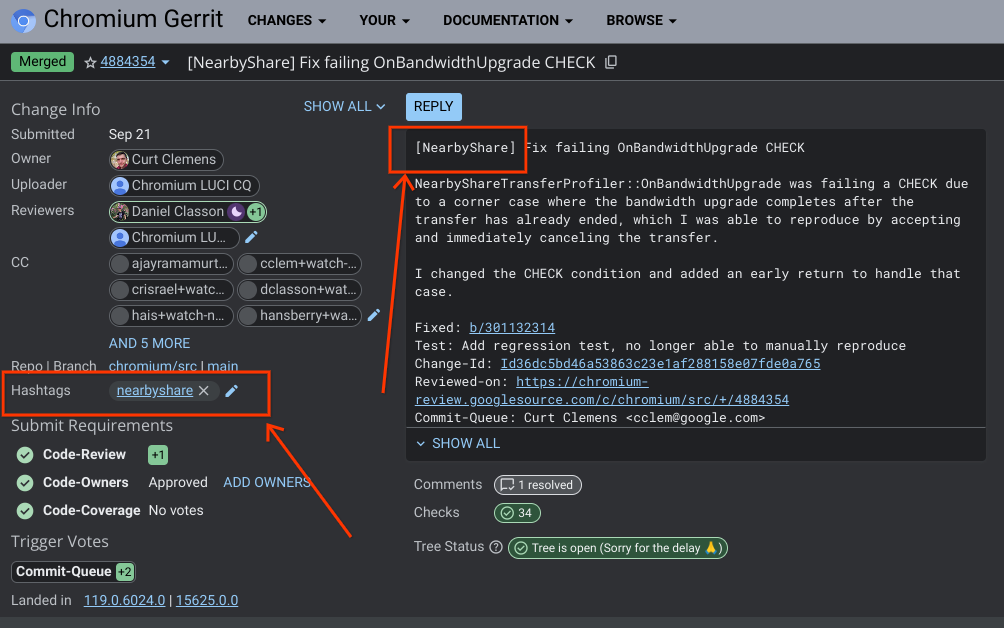Open dropdown next to change number
The image size is (1004, 628).
[x=165, y=62]
